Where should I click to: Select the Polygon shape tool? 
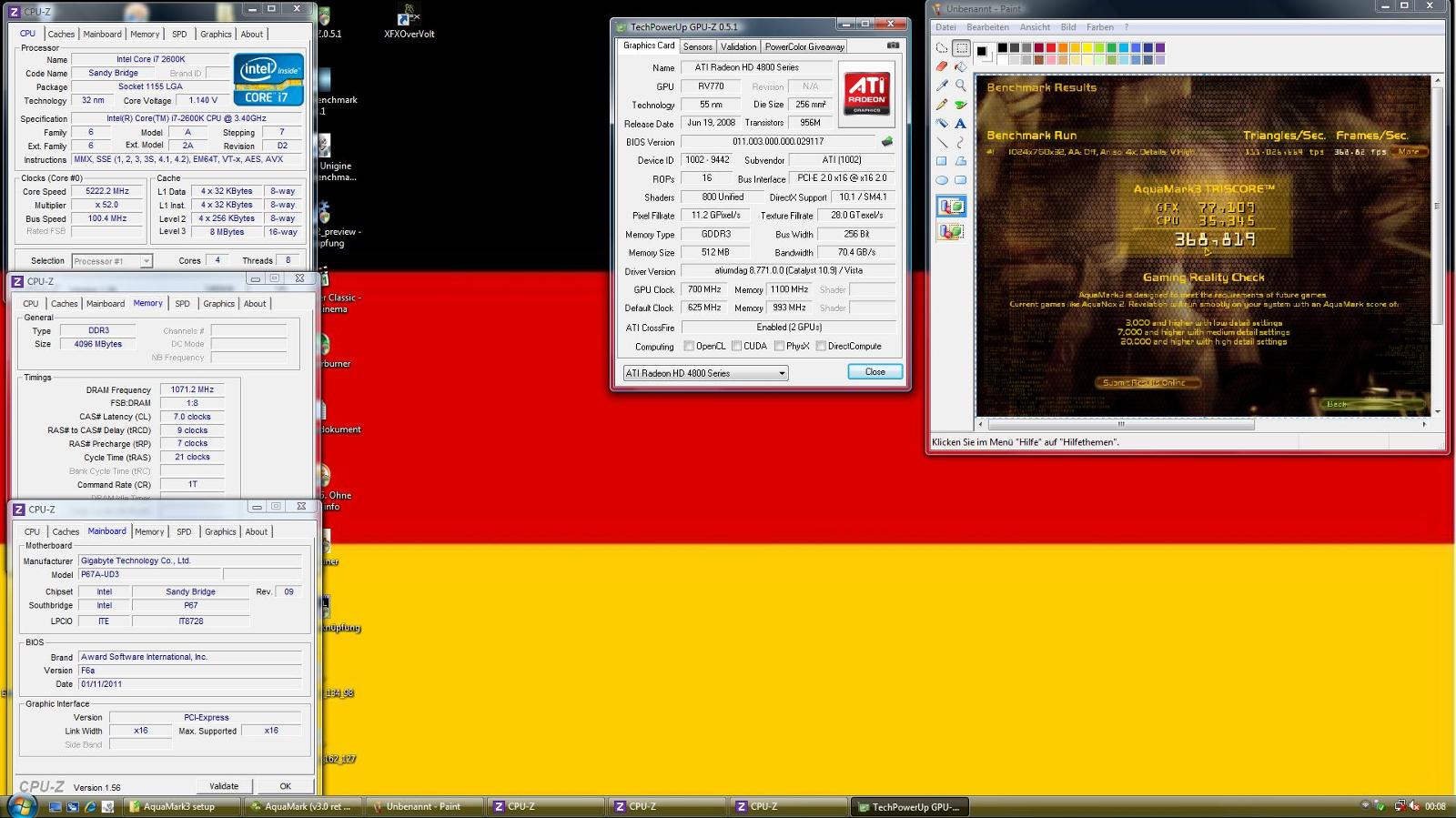coord(961,161)
